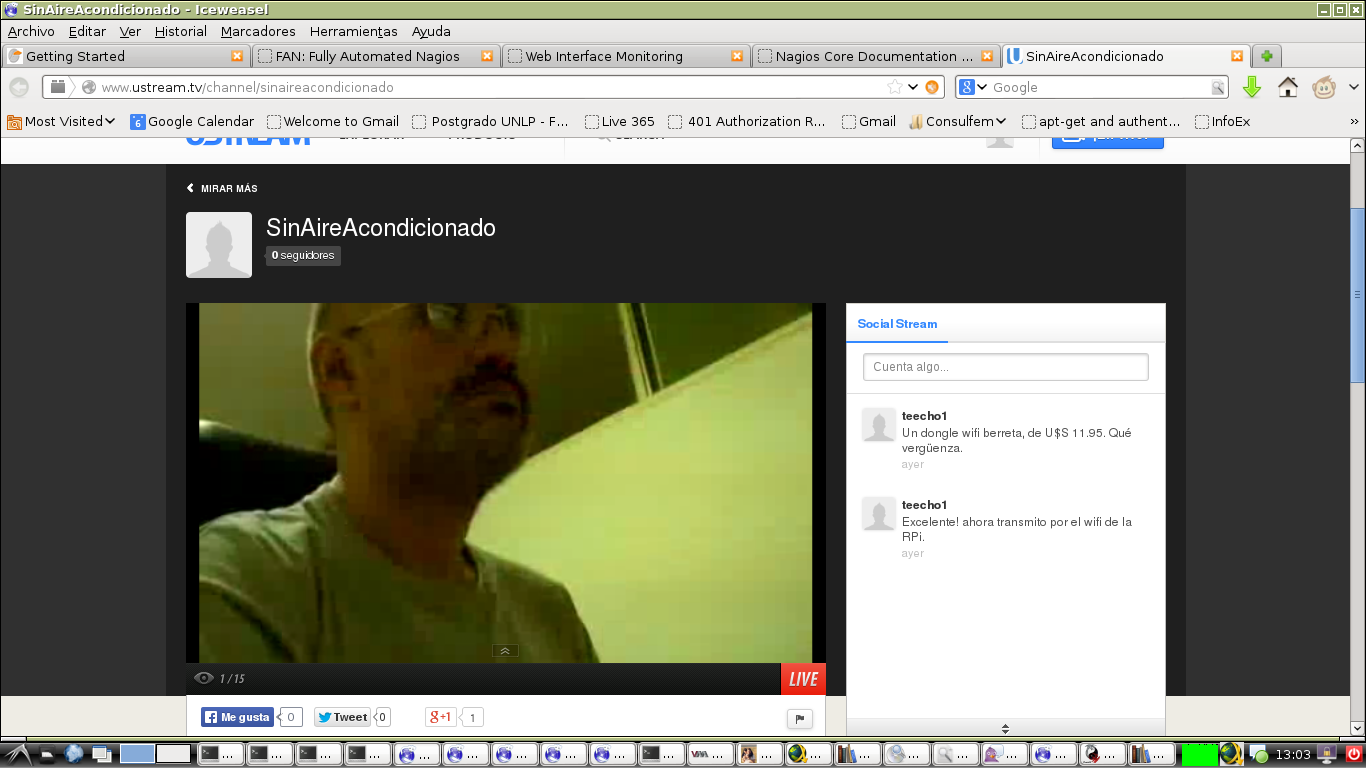Open the Archivo menu

tap(31, 31)
